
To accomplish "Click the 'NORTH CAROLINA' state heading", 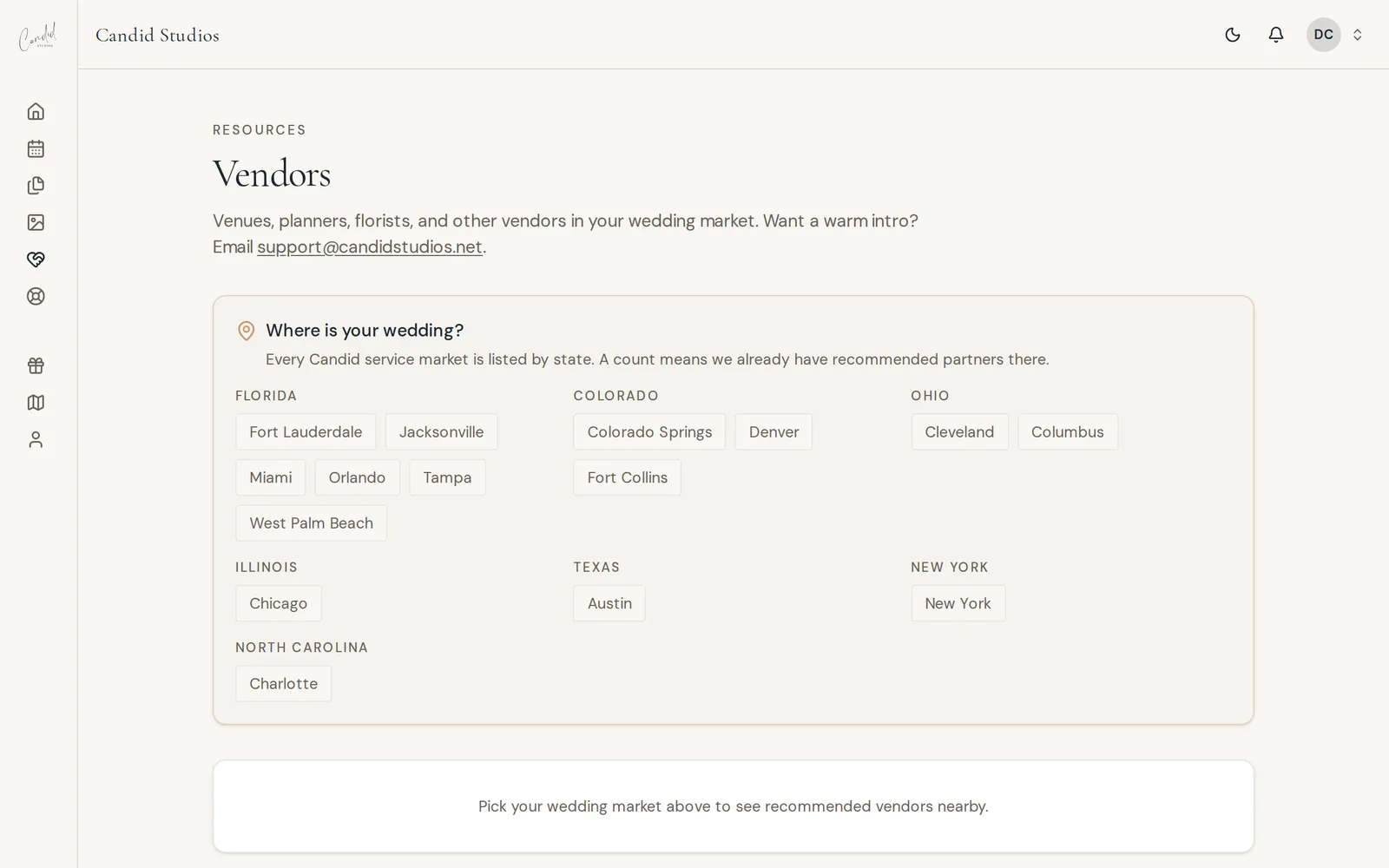I will pyautogui.click(x=302, y=648).
